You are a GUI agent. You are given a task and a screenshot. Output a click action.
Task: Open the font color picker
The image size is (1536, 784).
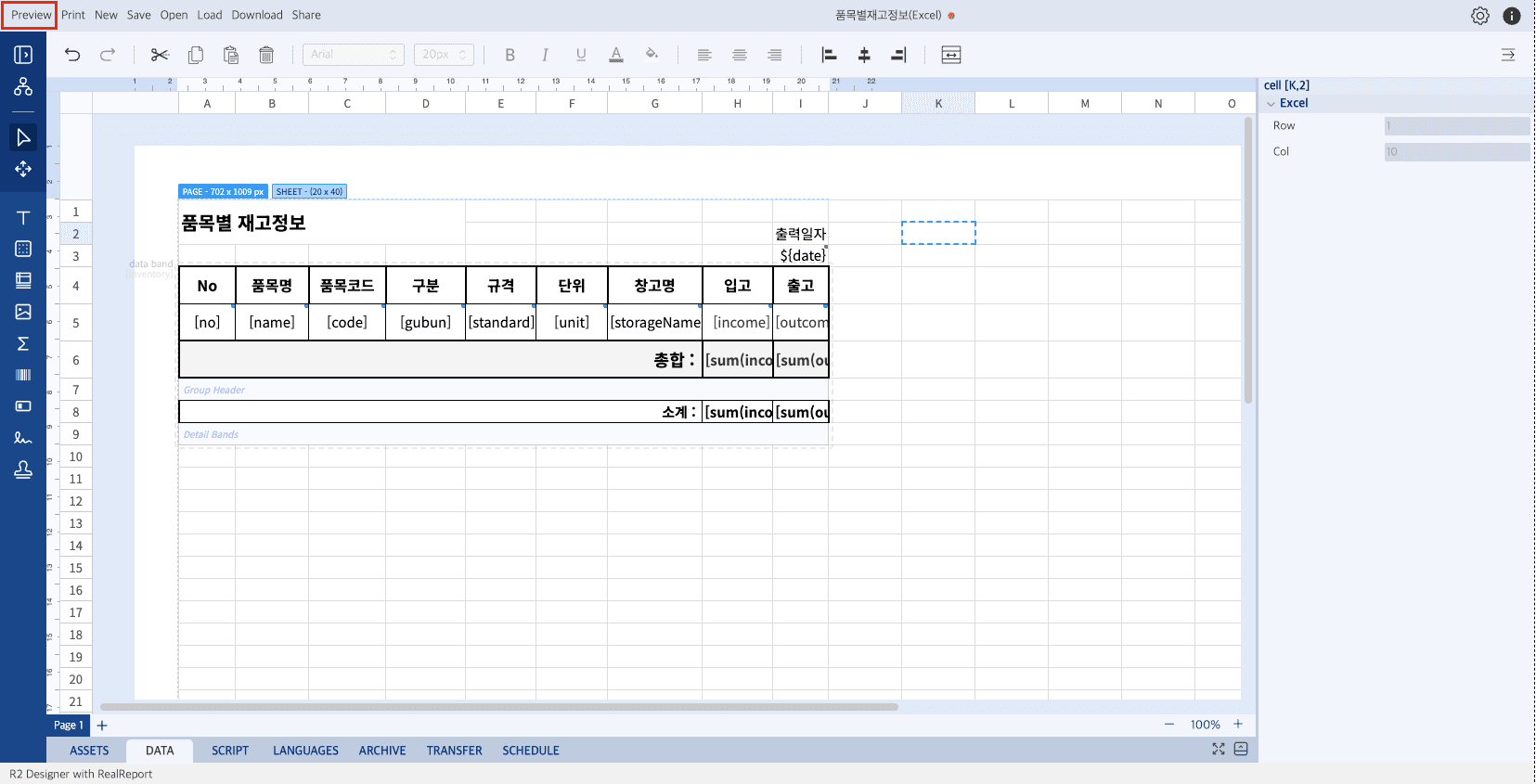[616, 55]
